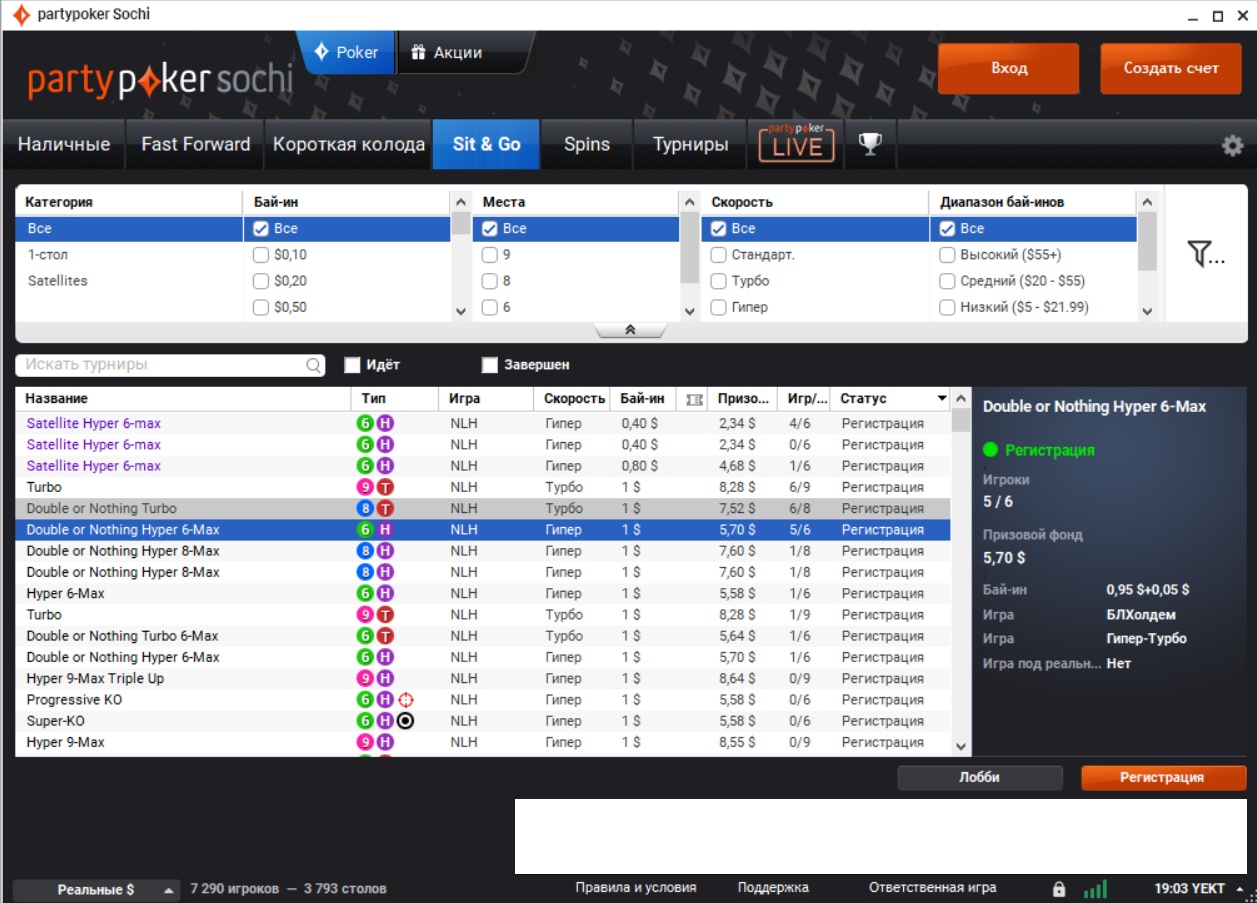Check the Средний ($20 - $55) range

[x=947, y=281]
